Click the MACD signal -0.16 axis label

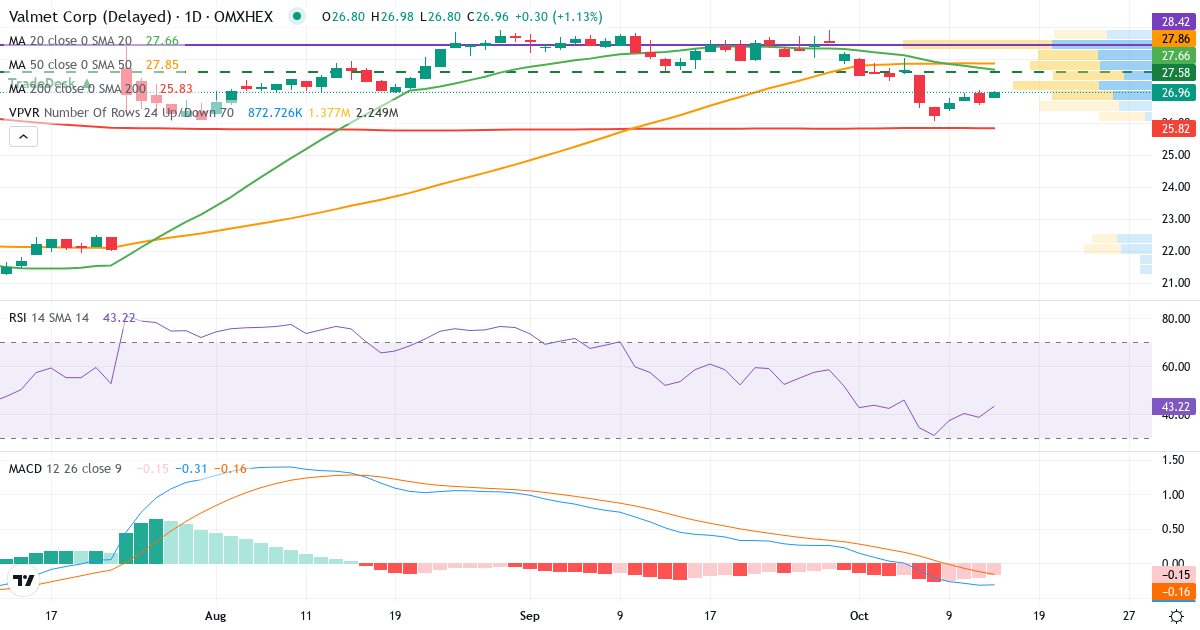tap(1176, 592)
